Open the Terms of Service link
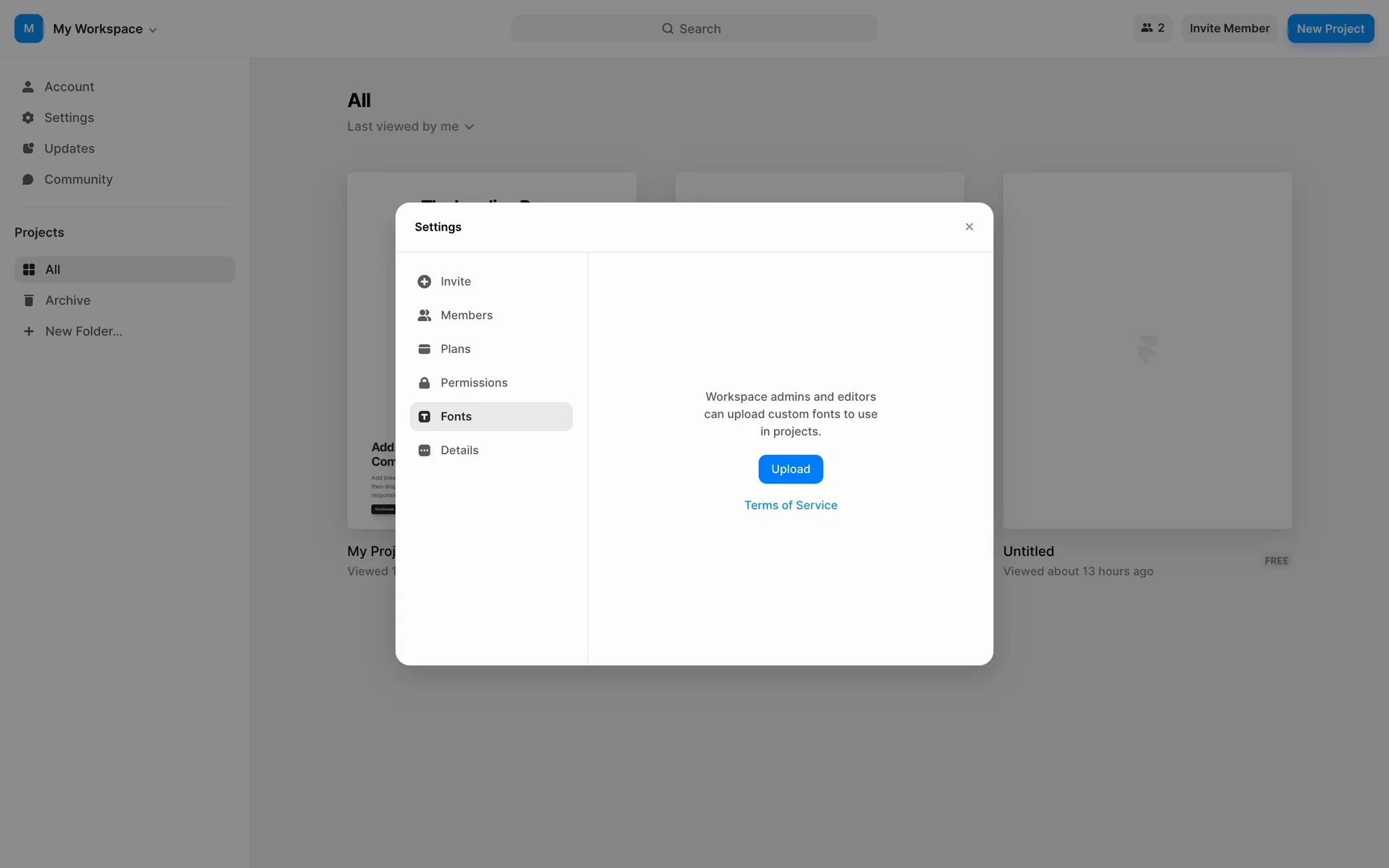The image size is (1389, 868). pos(790,505)
